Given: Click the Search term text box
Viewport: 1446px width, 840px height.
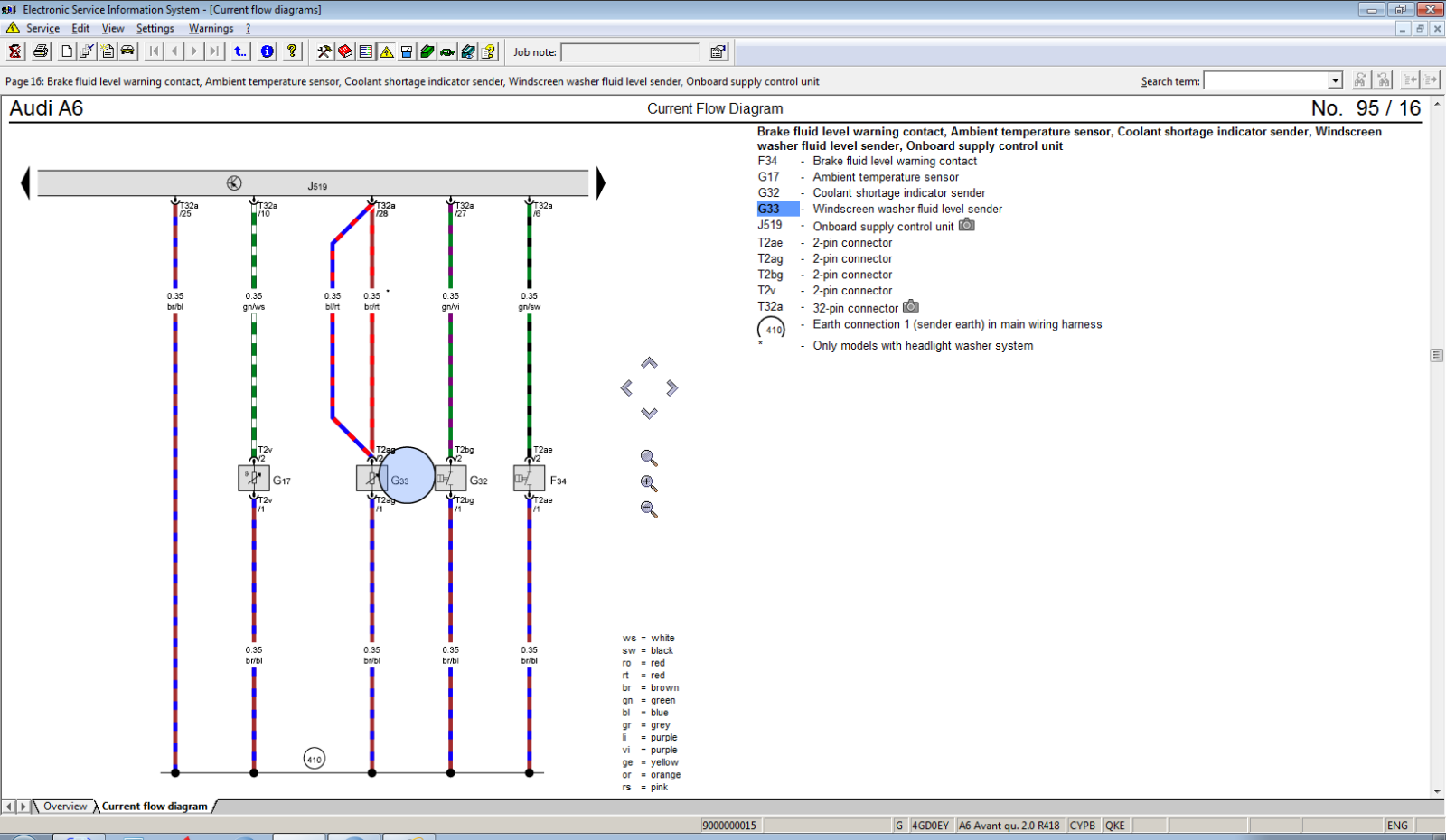Looking at the screenshot, I should click(x=1266, y=80).
